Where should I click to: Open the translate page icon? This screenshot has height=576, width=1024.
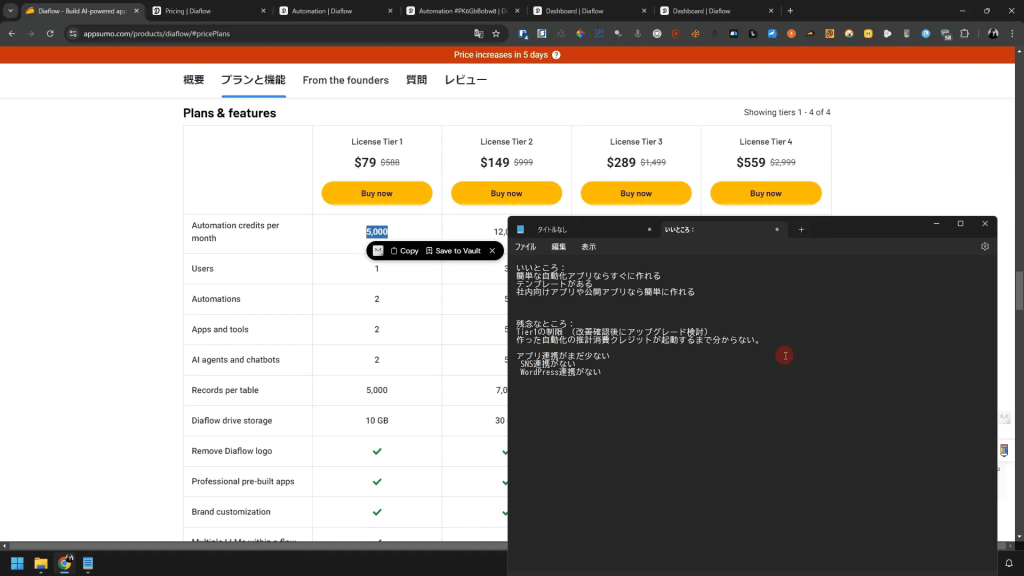479,33
